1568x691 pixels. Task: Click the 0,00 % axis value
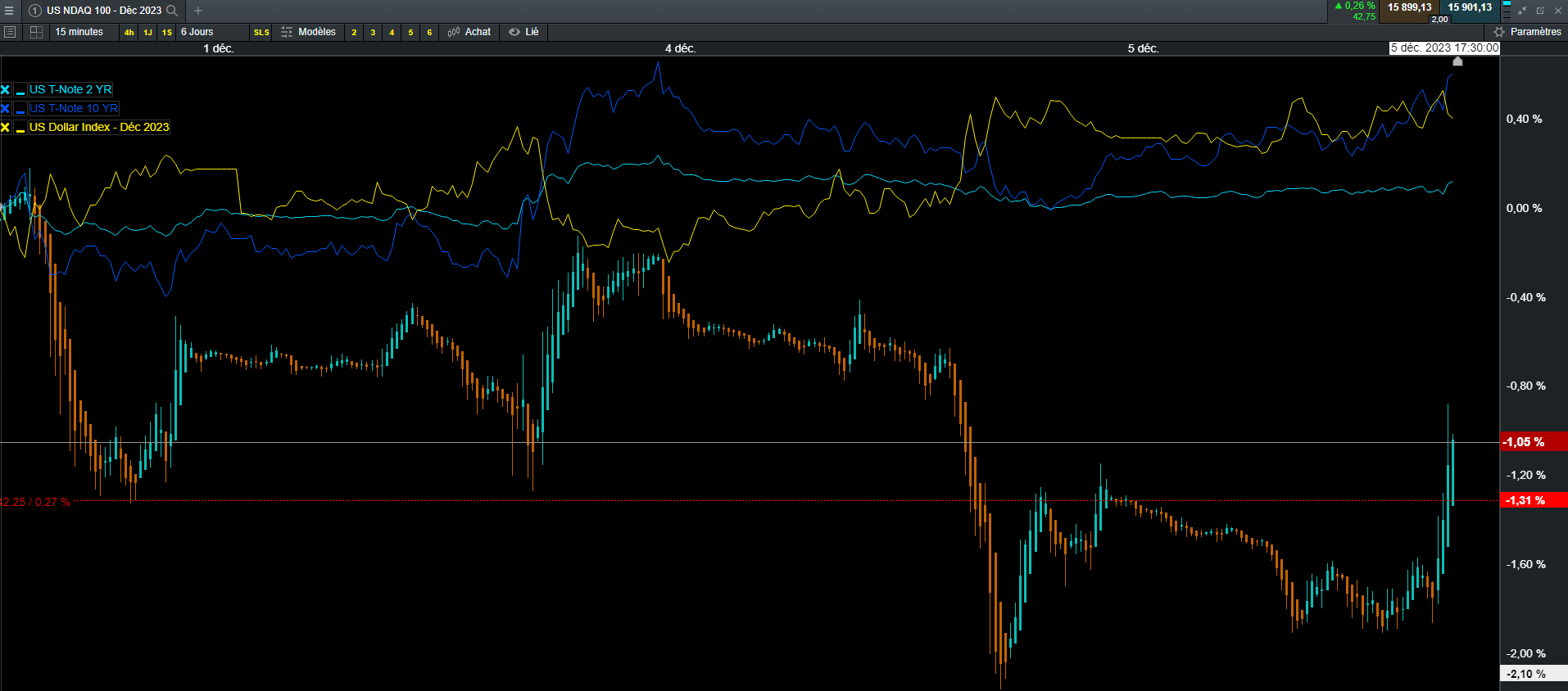1524,209
